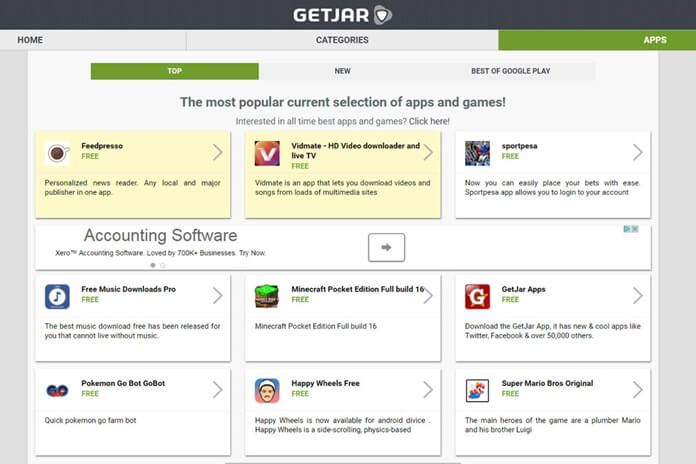Open the sportpesa app title link
696x464 pixels.
tap(519, 146)
